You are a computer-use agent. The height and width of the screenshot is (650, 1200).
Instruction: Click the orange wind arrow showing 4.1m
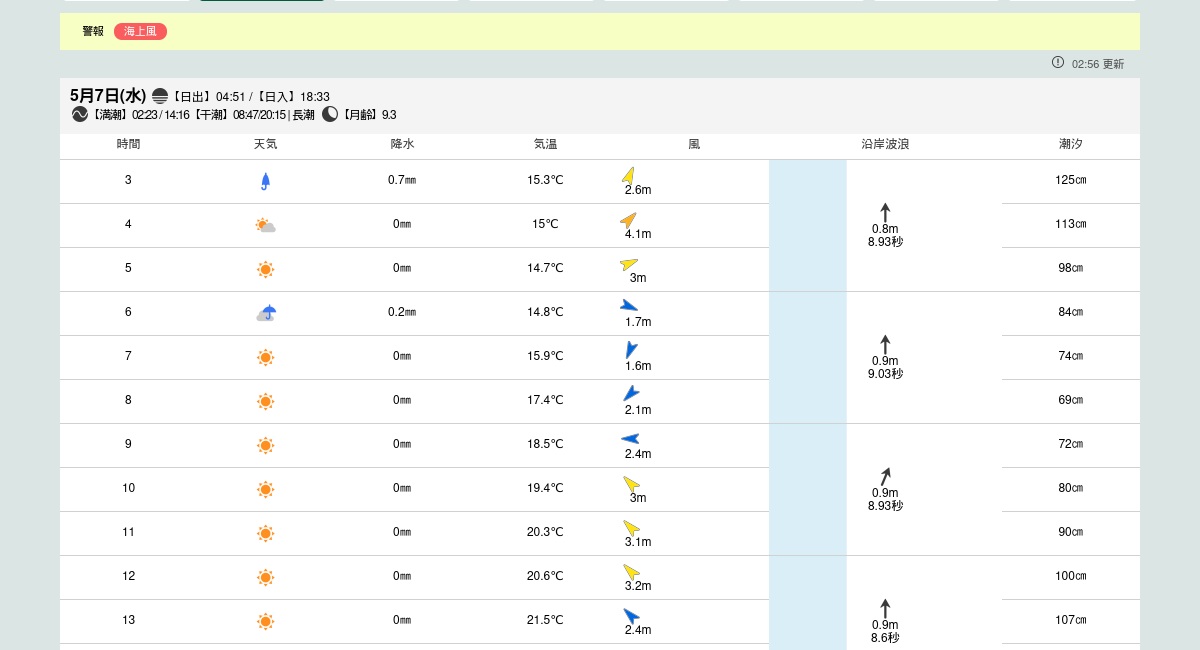pos(628,220)
